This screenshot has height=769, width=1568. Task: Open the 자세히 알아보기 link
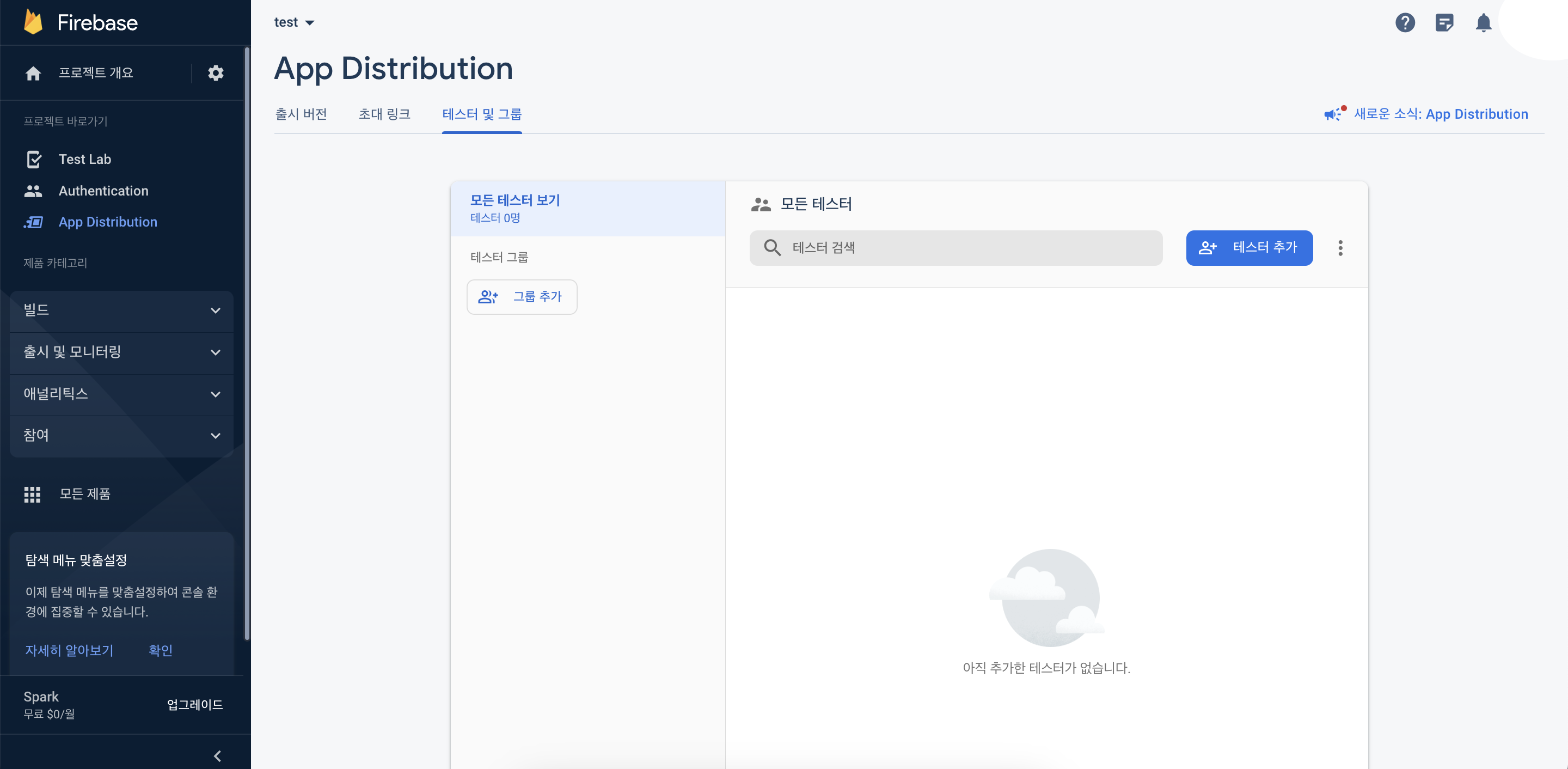(x=69, y=650)
